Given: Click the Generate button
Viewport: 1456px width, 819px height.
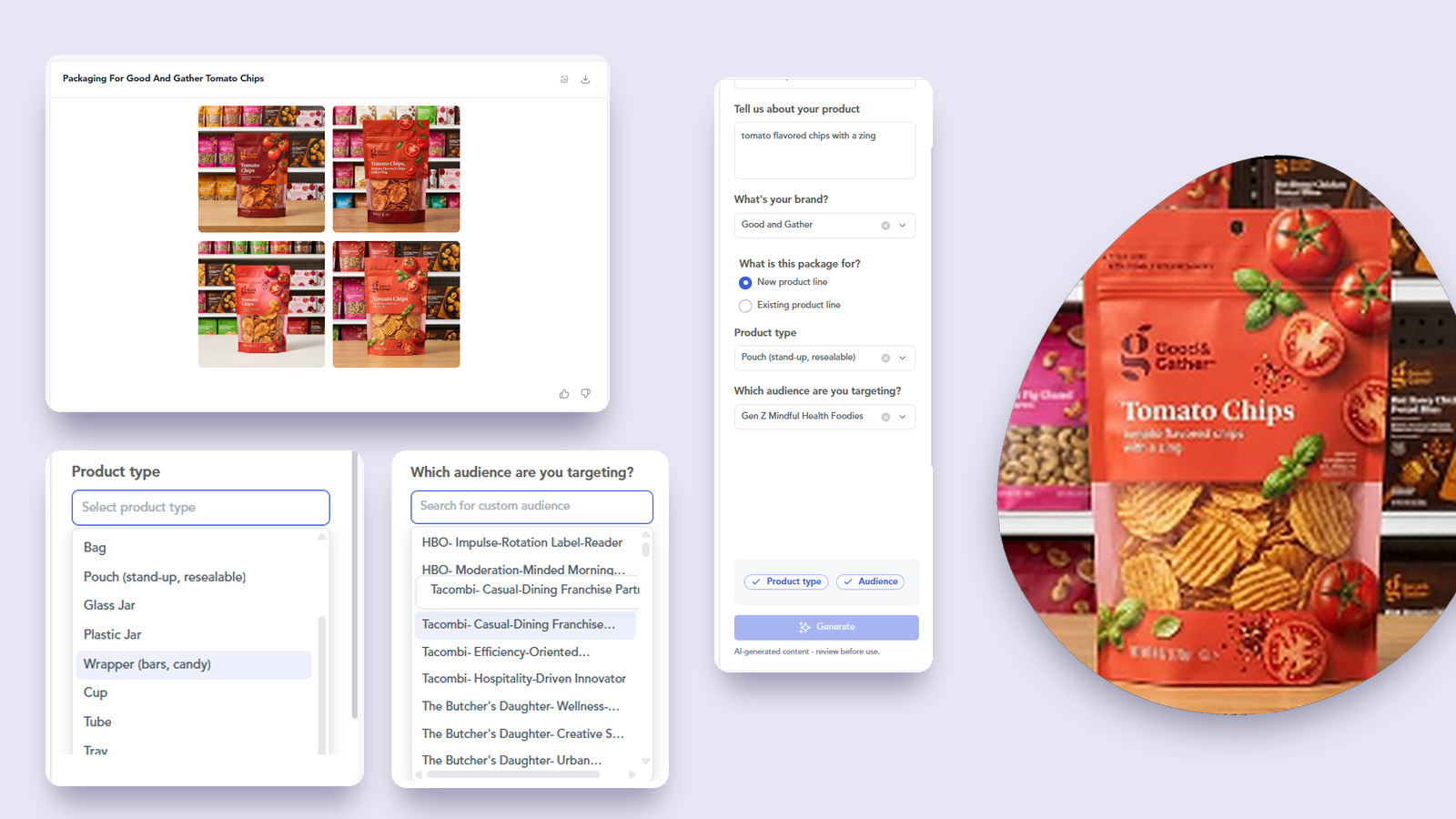Looking at the screenshot, I should (x=826, y=627).
